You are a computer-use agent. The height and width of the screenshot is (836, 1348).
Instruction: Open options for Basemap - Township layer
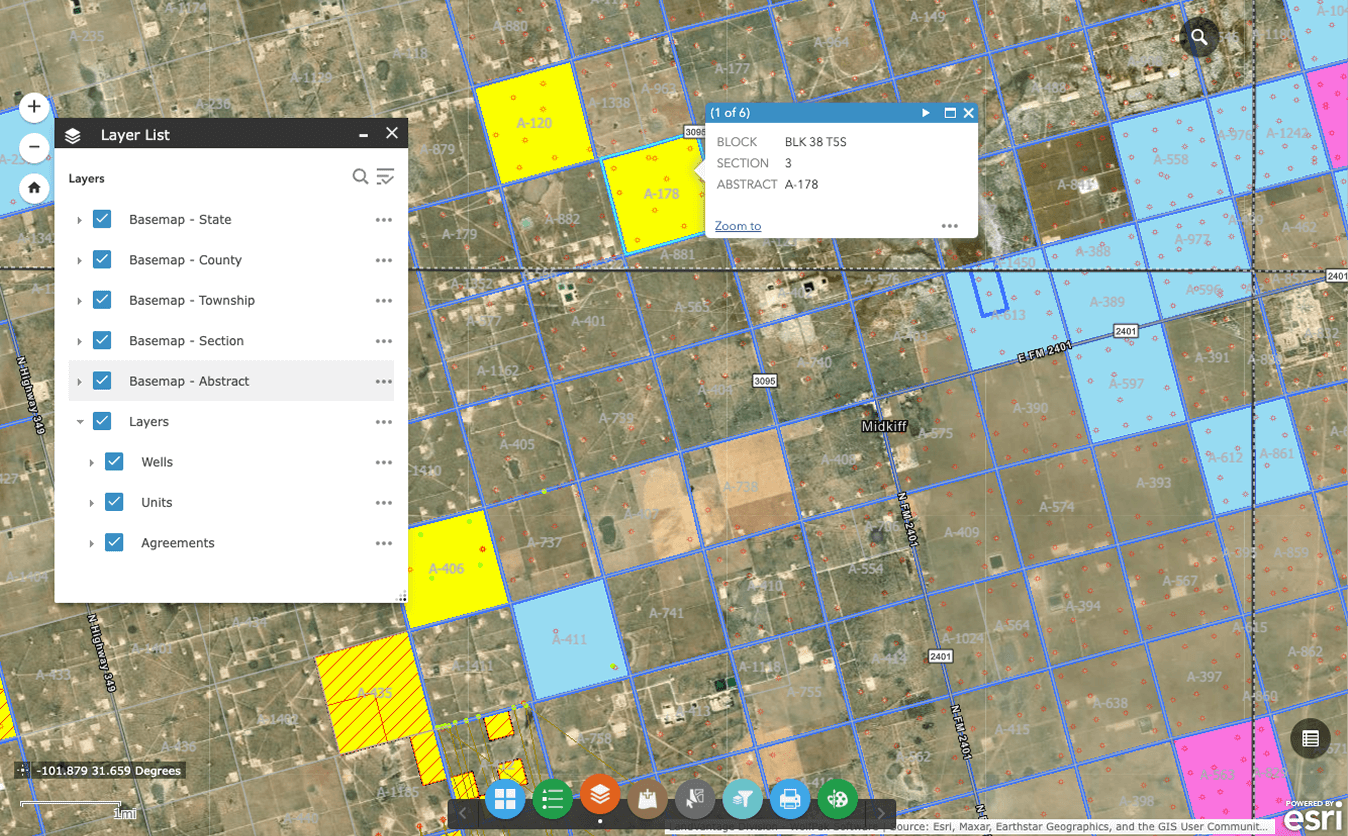coord(383,301)
